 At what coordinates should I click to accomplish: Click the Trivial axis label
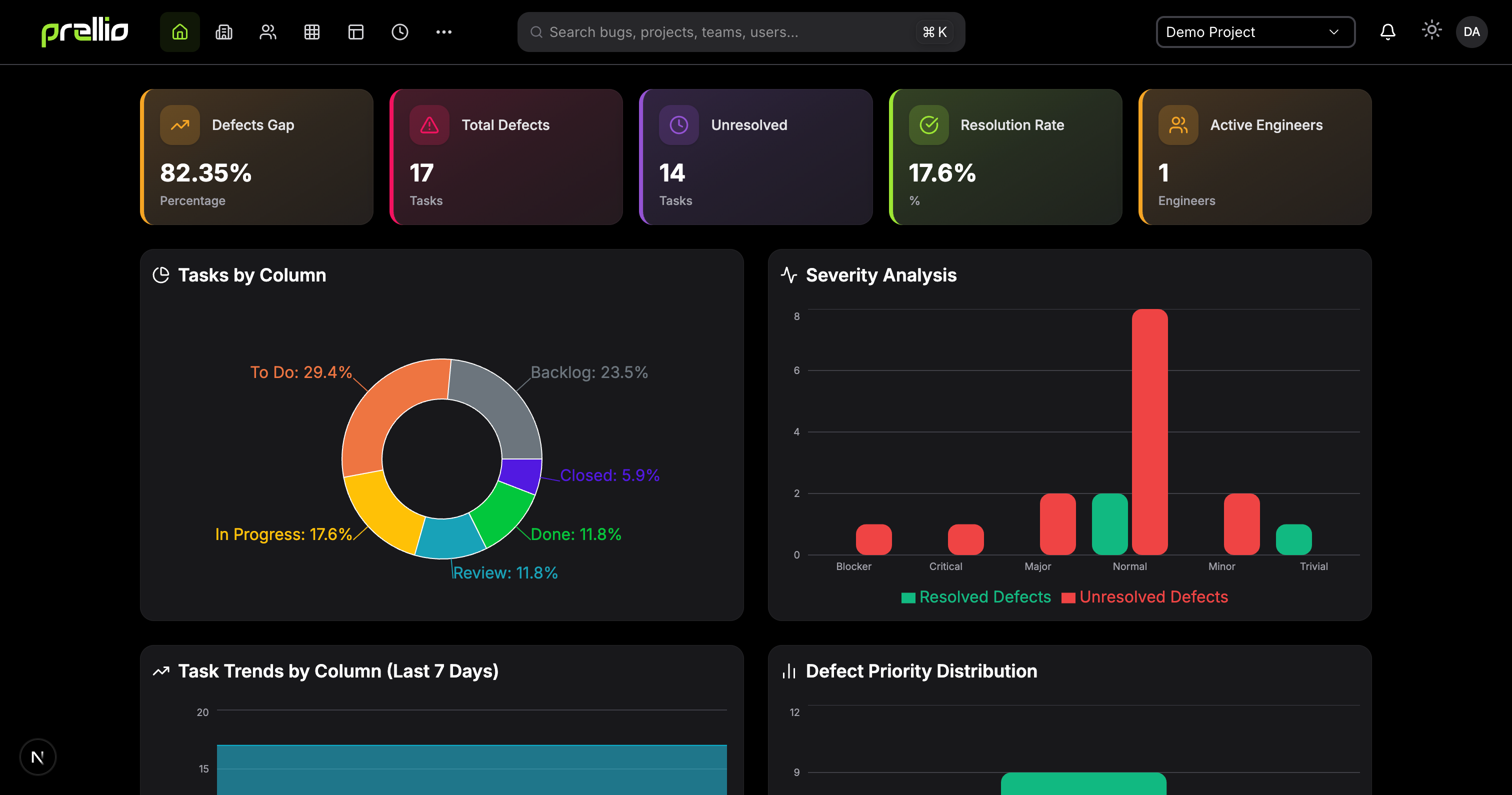tap(1313, 566)
